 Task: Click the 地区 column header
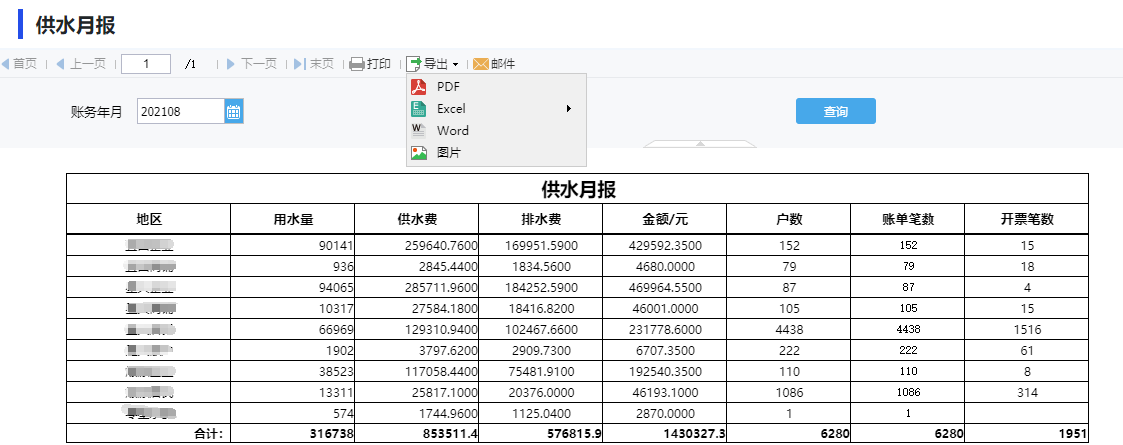[149, 219]
